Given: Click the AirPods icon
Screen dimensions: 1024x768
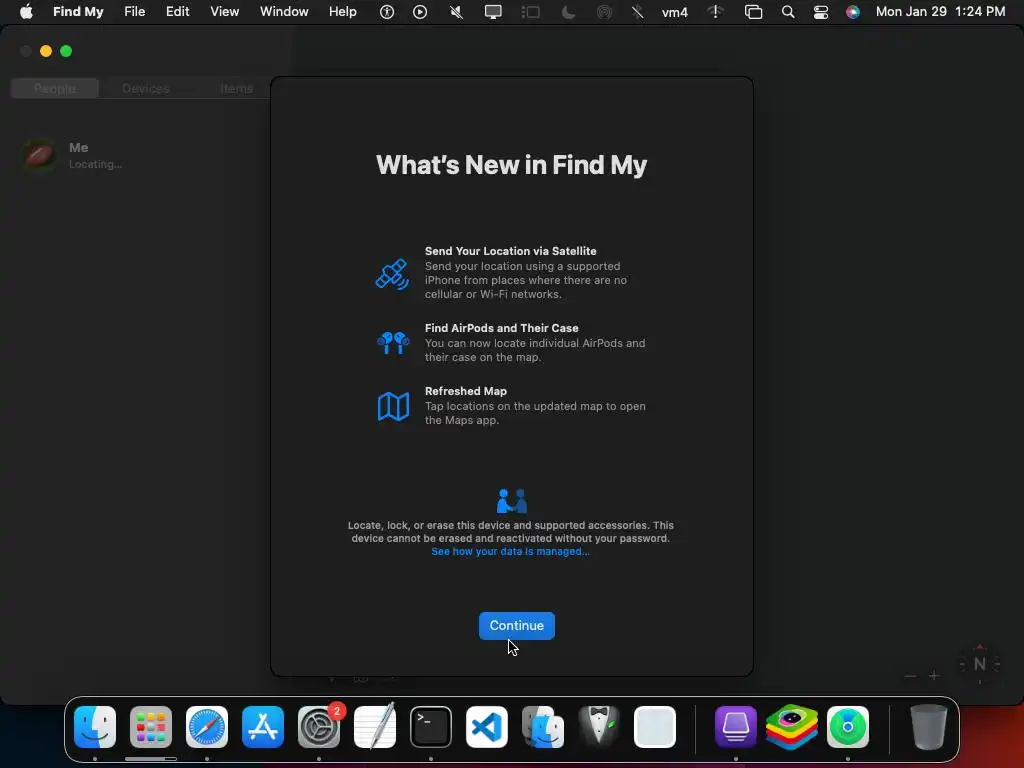Looking at the screenshot, I should point(393,342).
